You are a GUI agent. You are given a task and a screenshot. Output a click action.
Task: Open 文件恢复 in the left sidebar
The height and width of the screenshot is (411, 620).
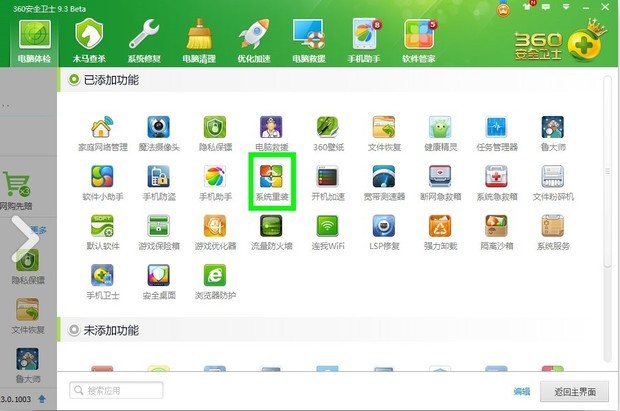[x=28, y=316]
